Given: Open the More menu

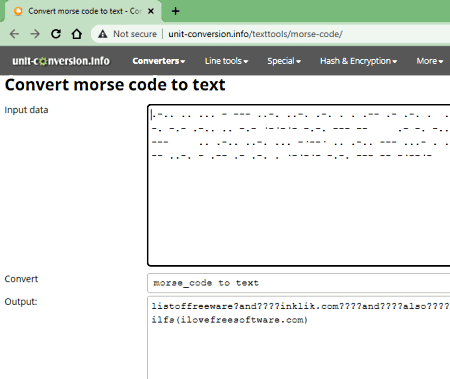Looking at the screenshot, I should tap(430, 61).
